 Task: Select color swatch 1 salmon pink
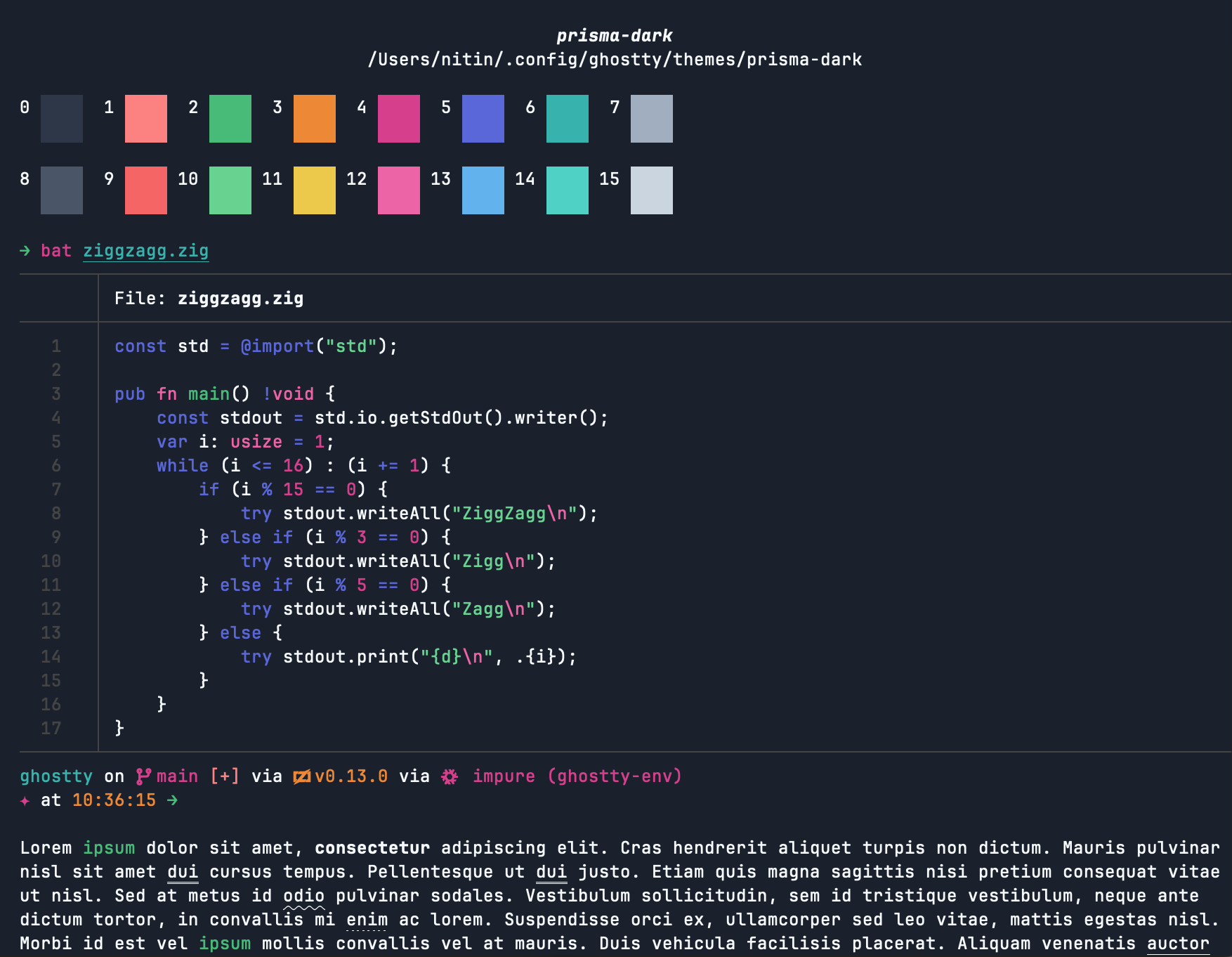pyautogui.click(x=146, y=119)
